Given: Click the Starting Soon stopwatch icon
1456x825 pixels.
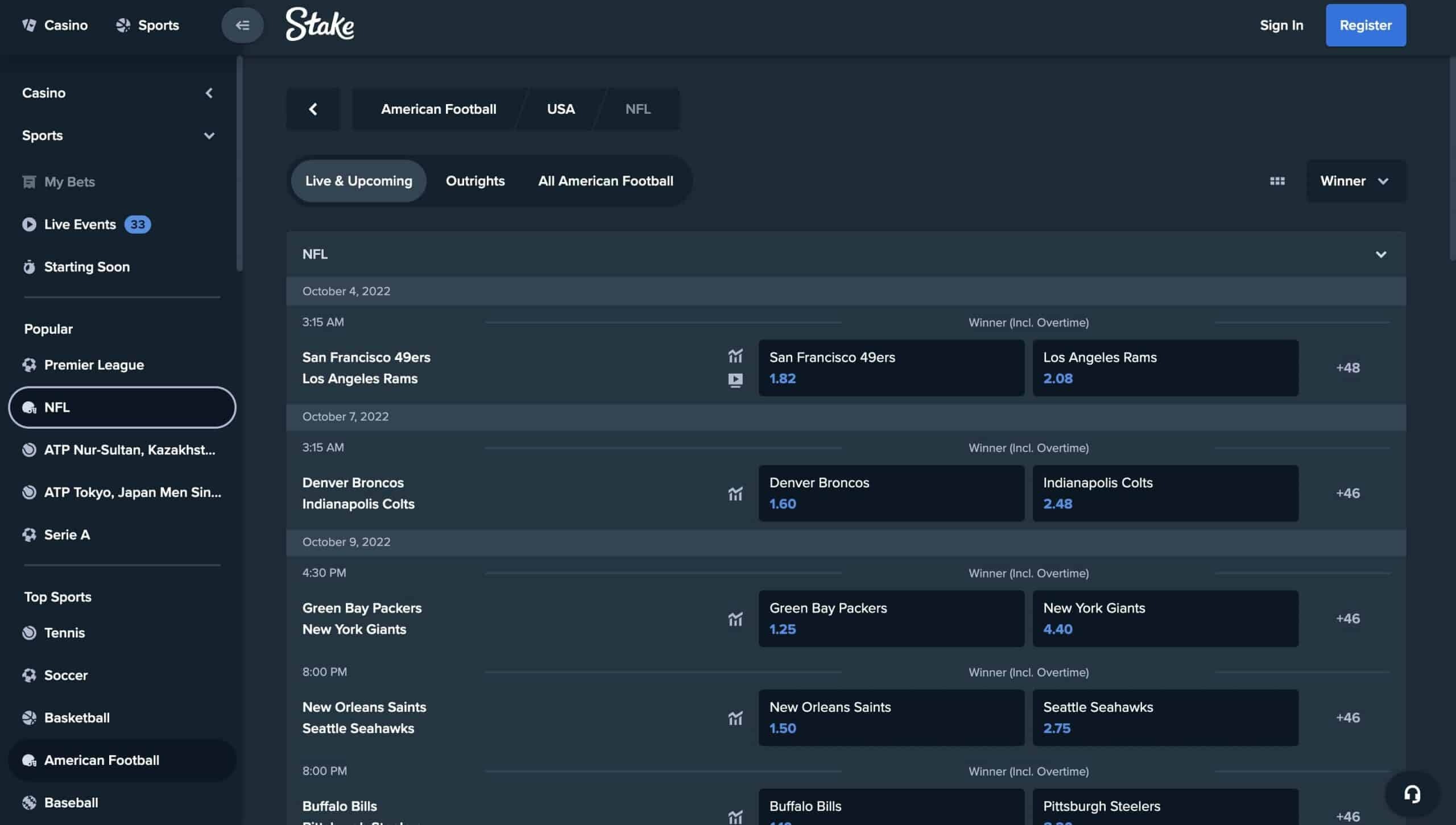Looking at the screenshot, I should tap(29, 267).
